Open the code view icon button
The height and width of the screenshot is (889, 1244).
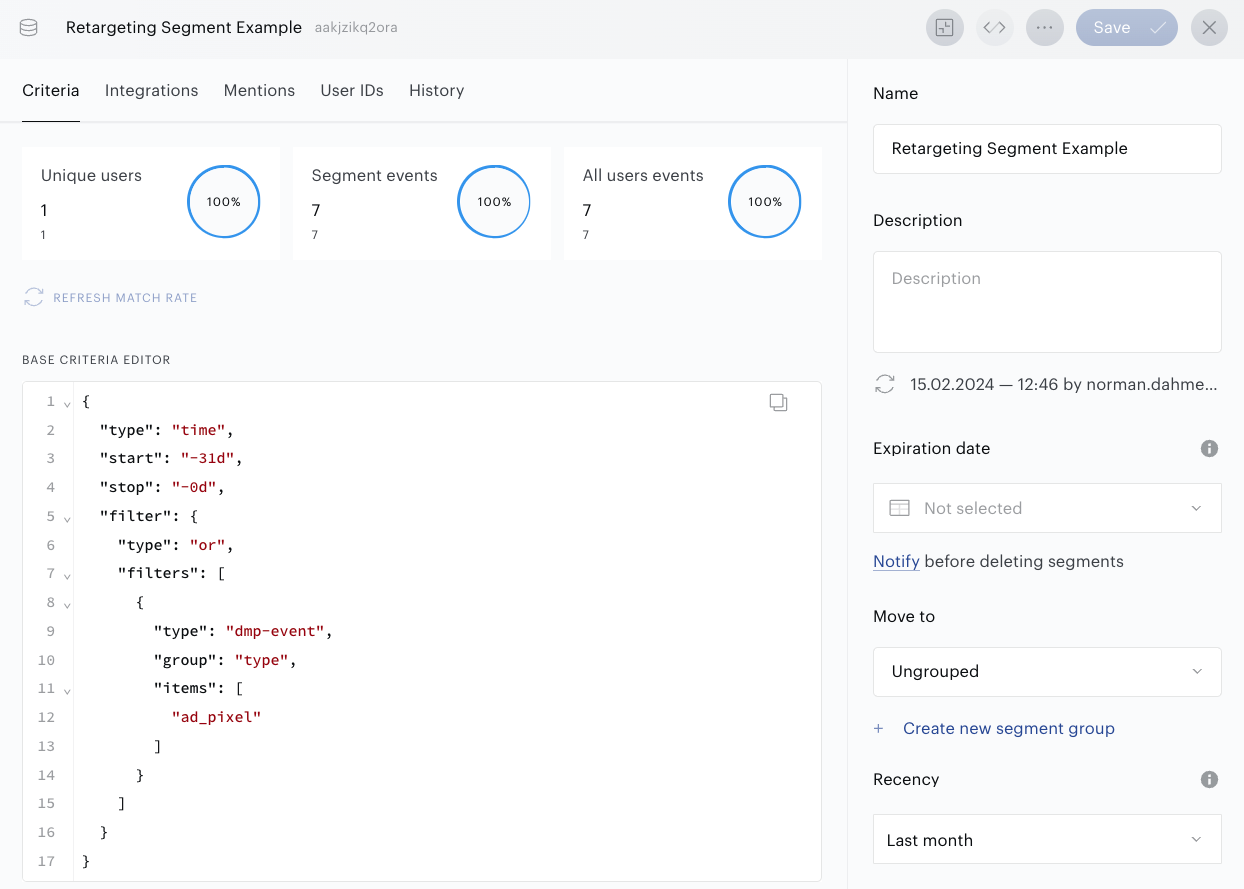pyautogui.click(x=994, y=28)
